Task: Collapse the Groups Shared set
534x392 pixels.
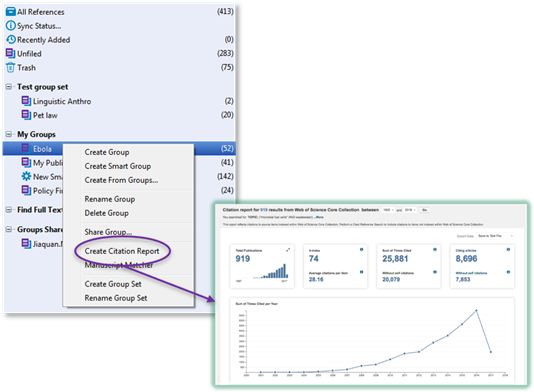Action: click(x=9, y=229)
